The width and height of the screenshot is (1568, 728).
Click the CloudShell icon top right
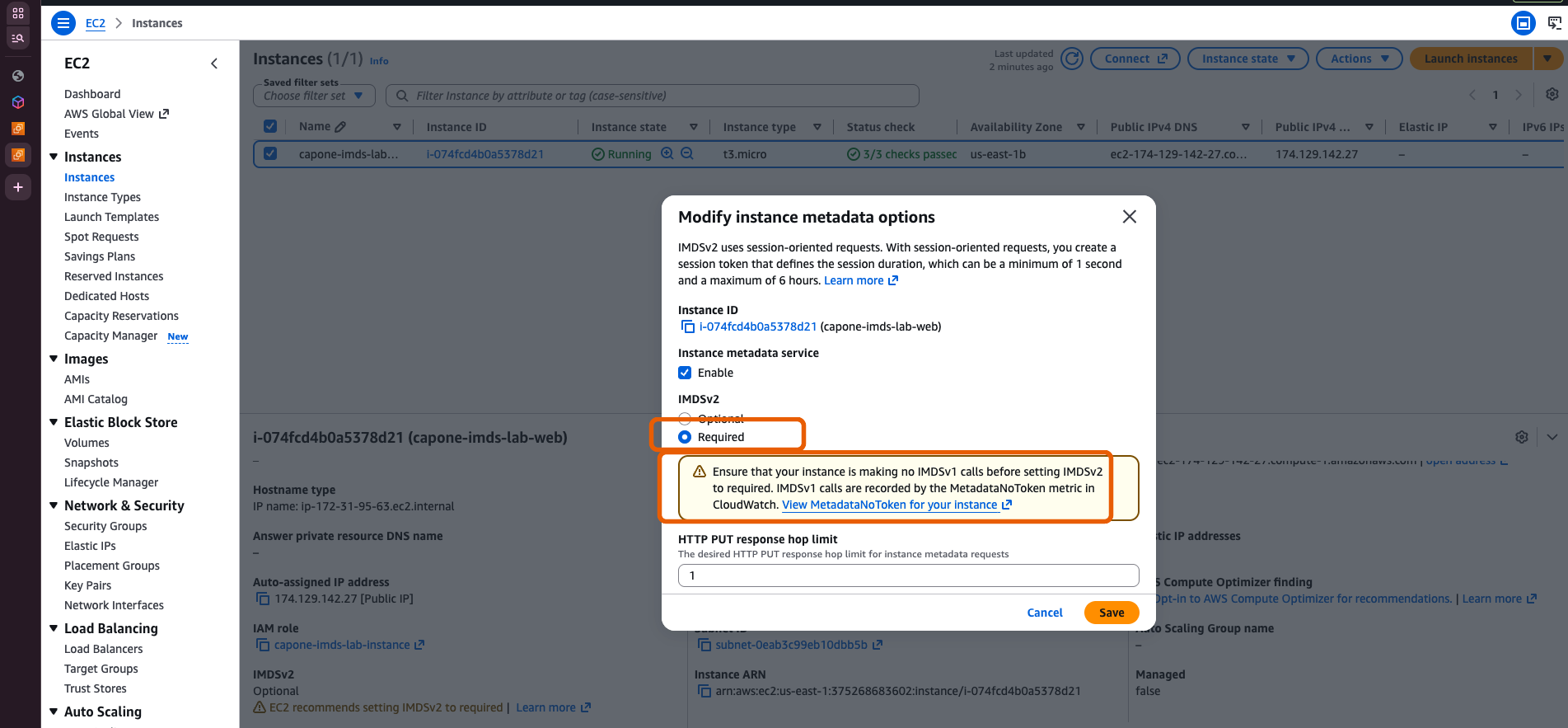[1555, 23]
